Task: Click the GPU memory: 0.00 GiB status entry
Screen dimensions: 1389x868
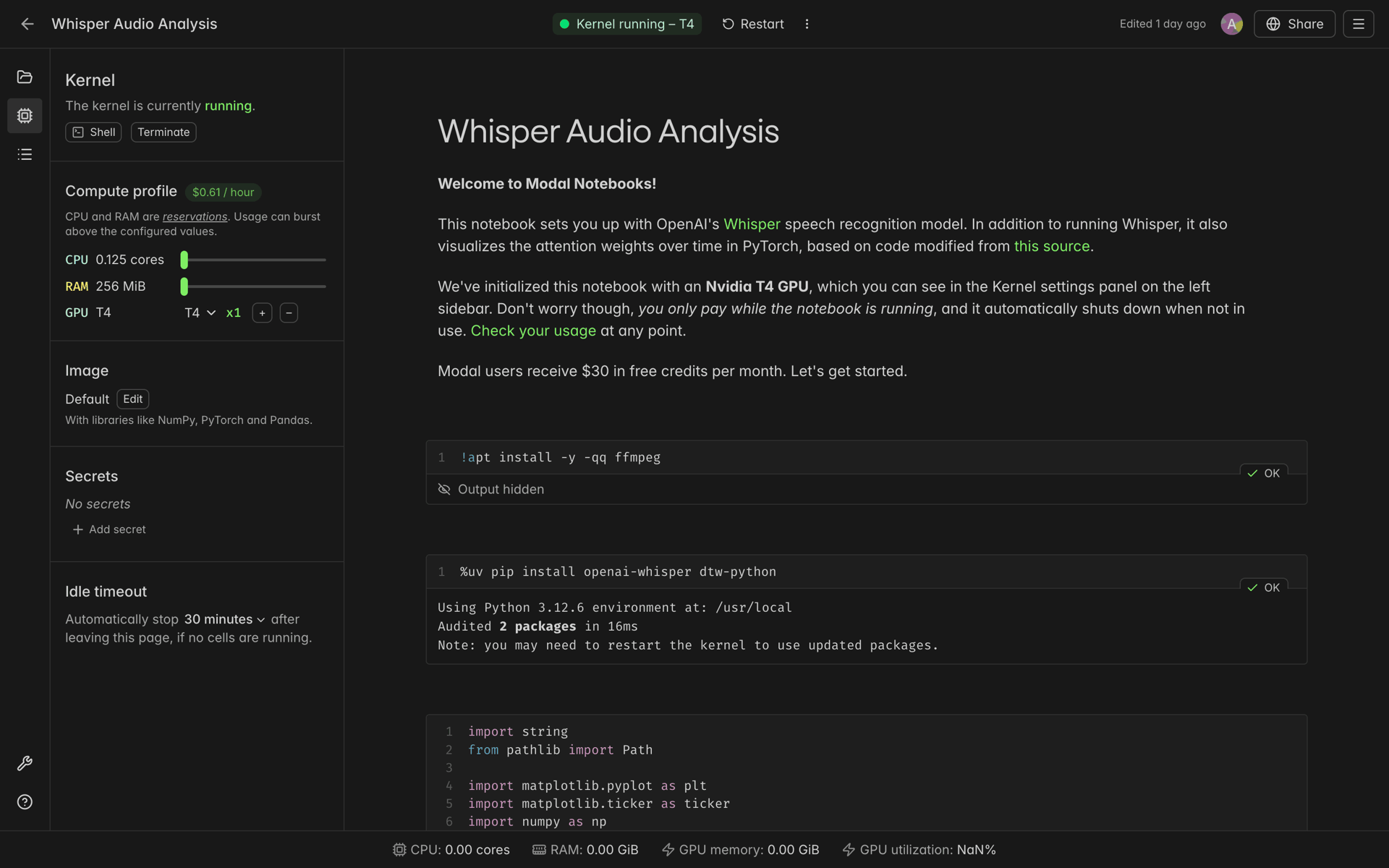Action: click(x=740, y=849)
